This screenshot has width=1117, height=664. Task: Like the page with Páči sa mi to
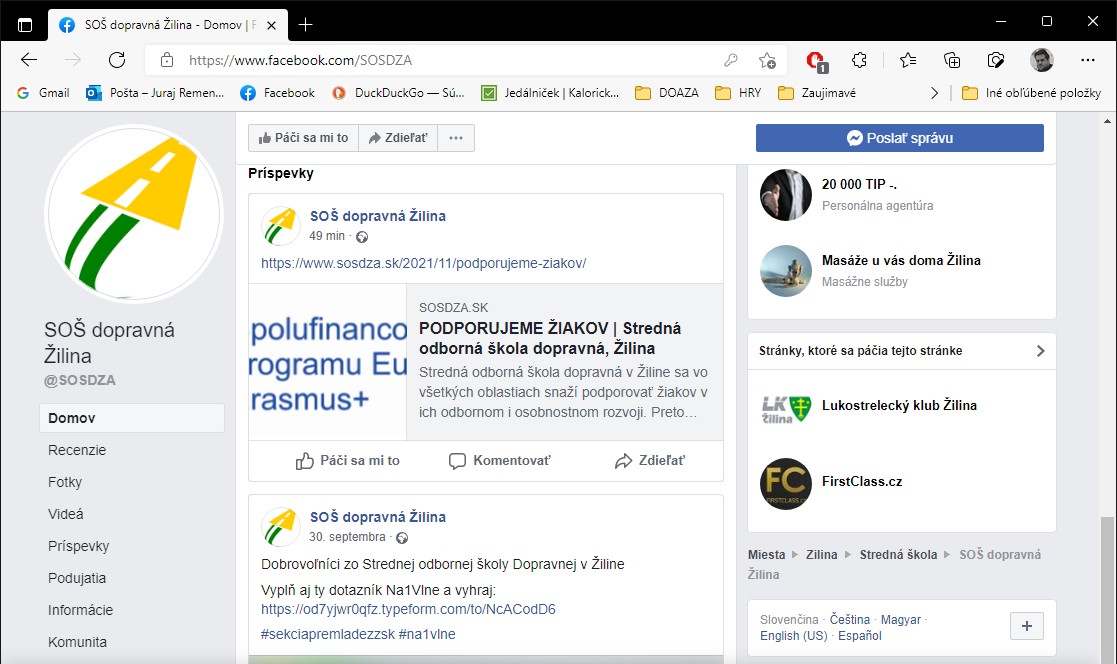coord(303,138)
